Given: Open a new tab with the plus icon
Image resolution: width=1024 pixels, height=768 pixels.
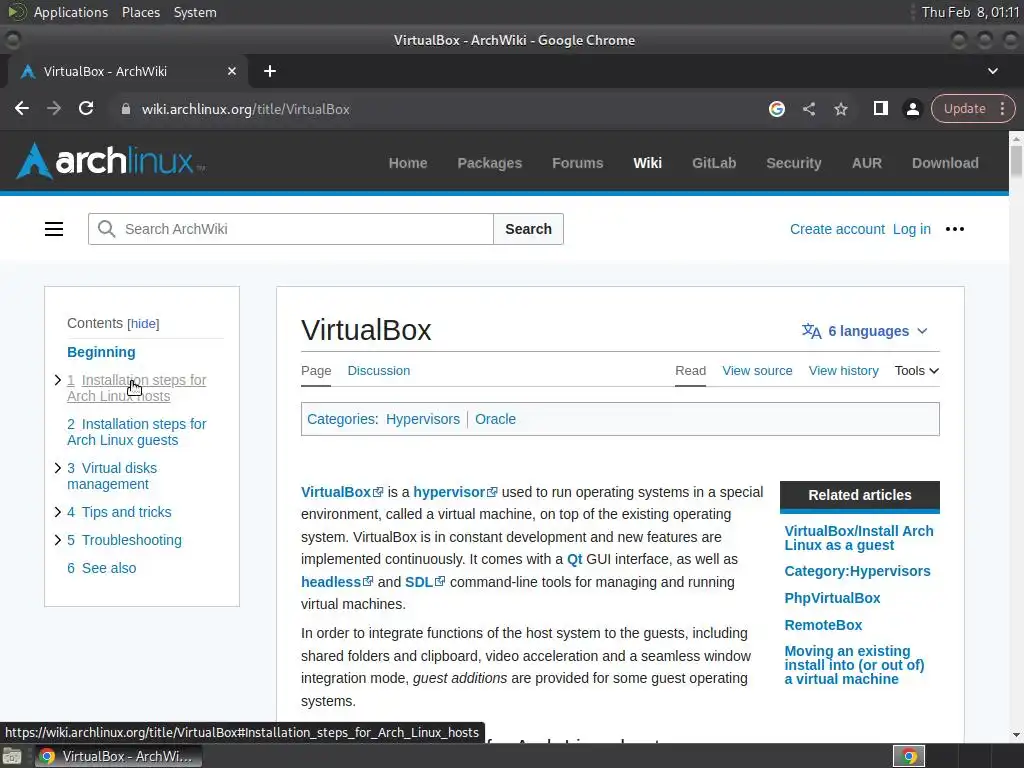Looking at the screenshot, I should click(270, 71).
